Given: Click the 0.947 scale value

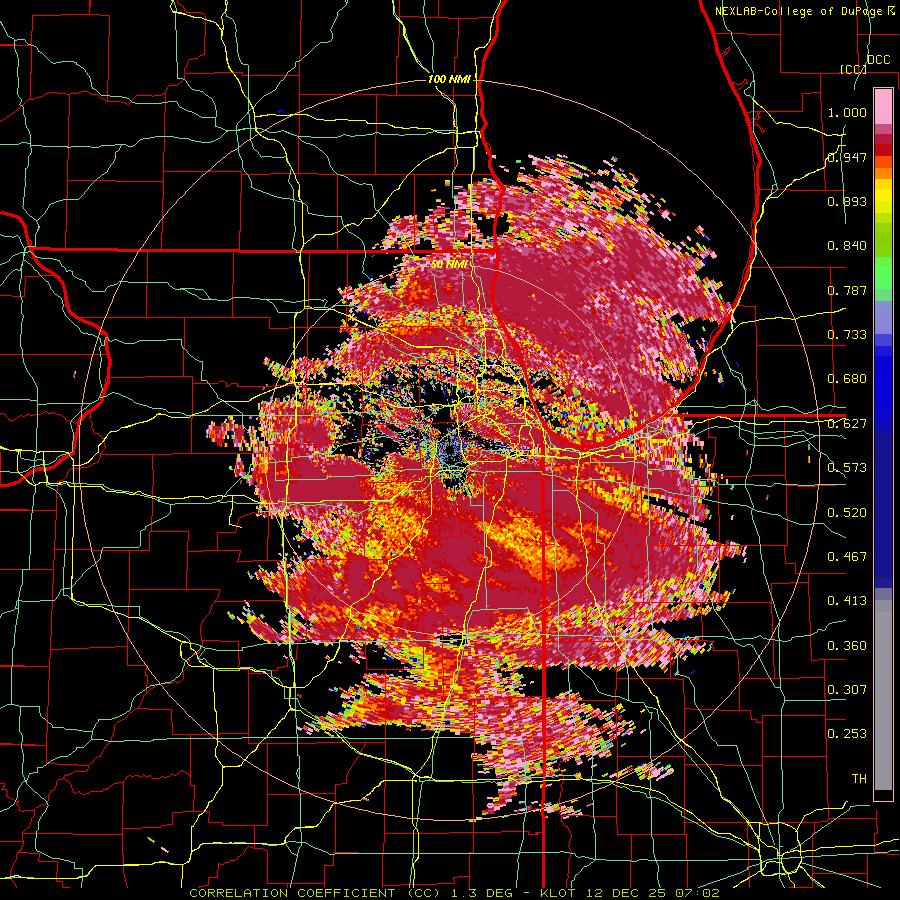Looking at the screenshot, I should click(847, 157).
